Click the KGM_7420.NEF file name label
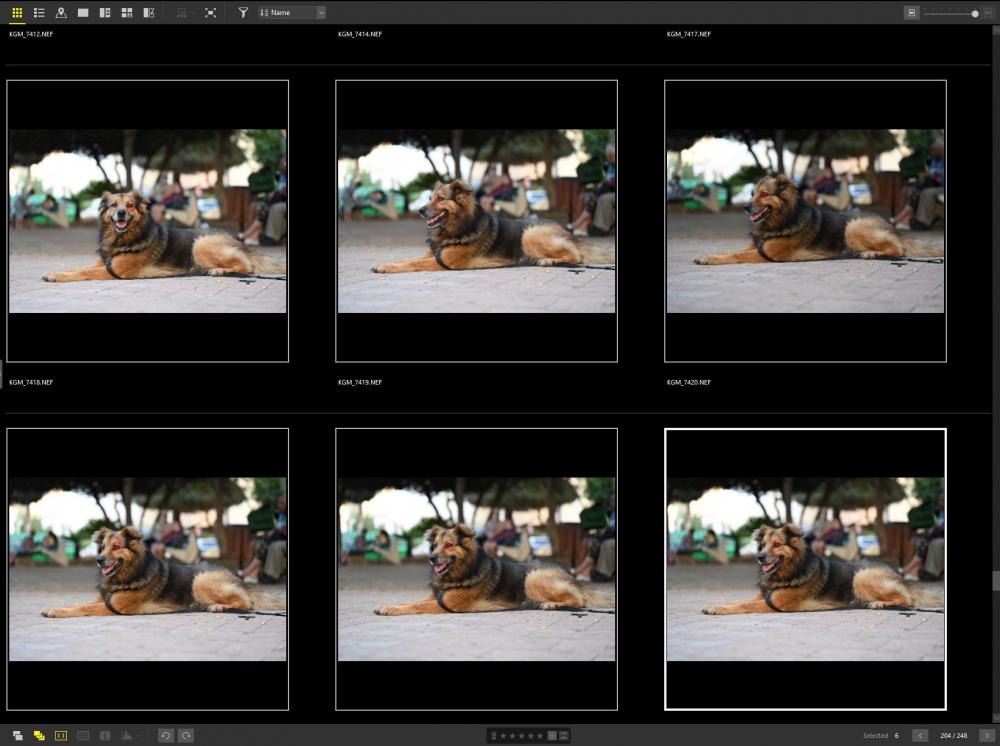Image resolution: width=1000 pixels, height=746 pixels. [689, 383]
